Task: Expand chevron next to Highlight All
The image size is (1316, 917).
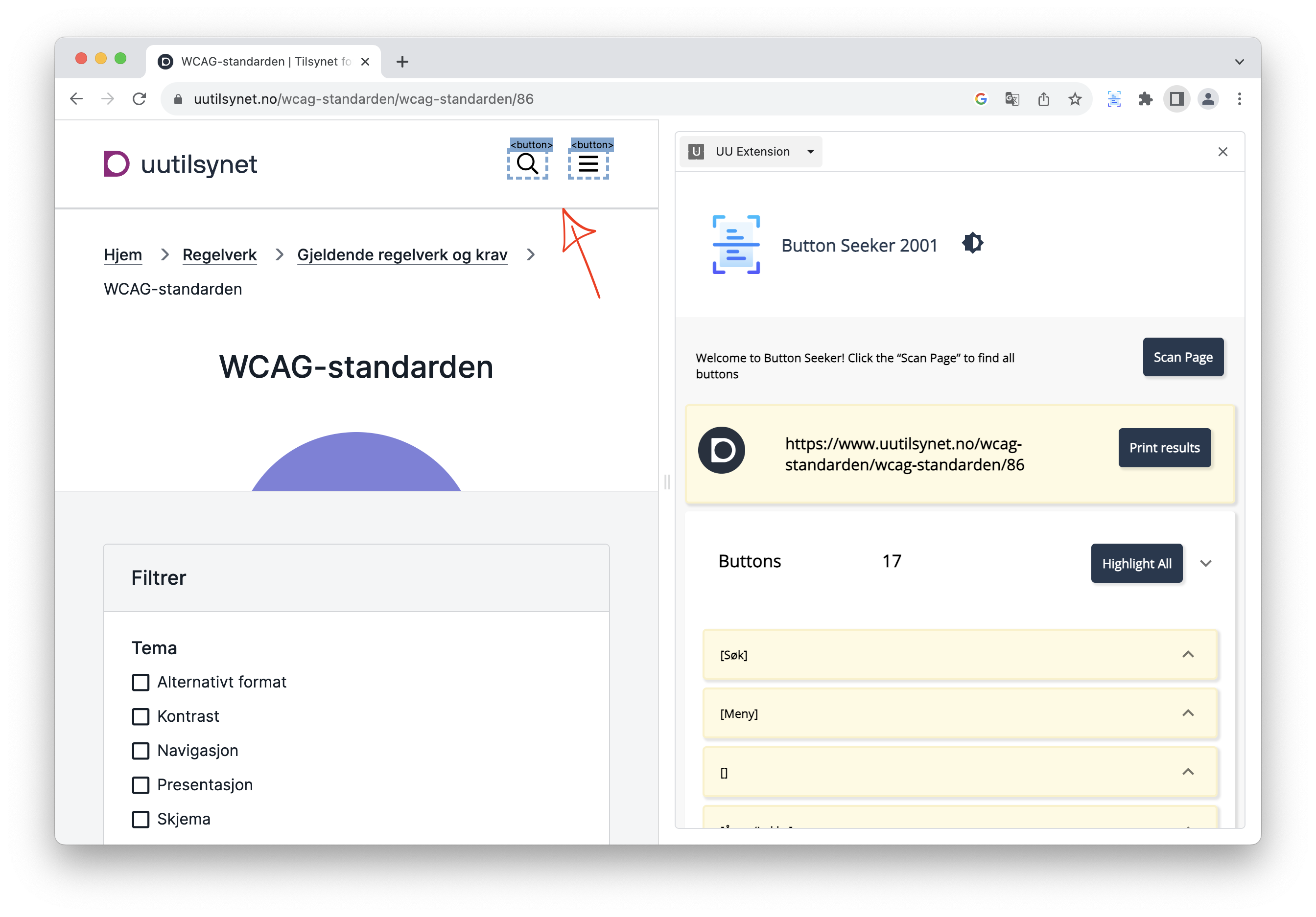Action: click(1205, 564)
